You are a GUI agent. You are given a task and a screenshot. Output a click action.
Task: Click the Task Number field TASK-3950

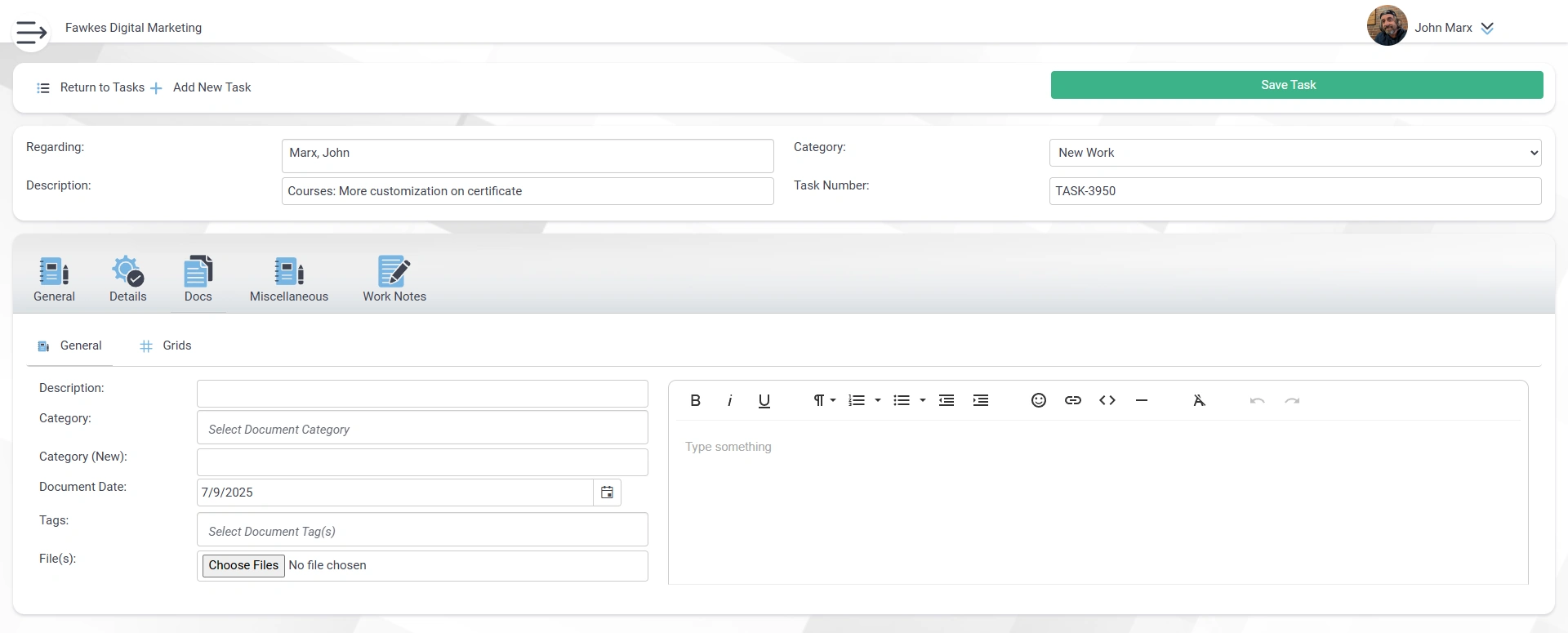[1295, 191]
